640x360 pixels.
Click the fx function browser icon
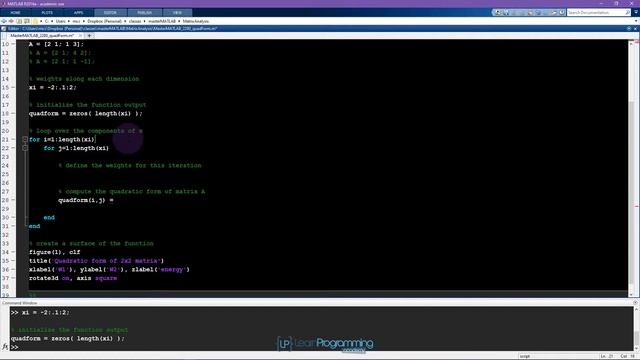click(5, 347)
